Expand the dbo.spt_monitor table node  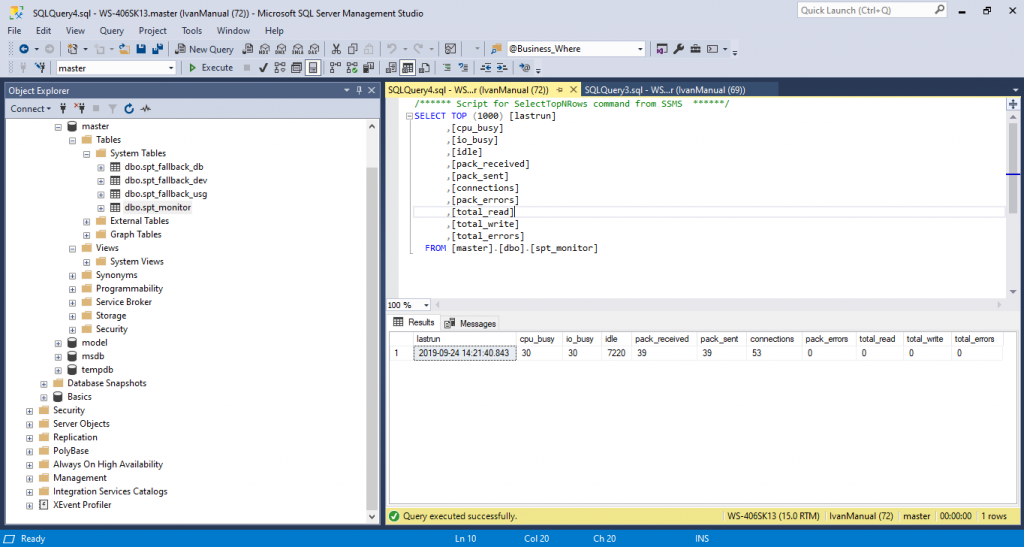click(101, 208)
